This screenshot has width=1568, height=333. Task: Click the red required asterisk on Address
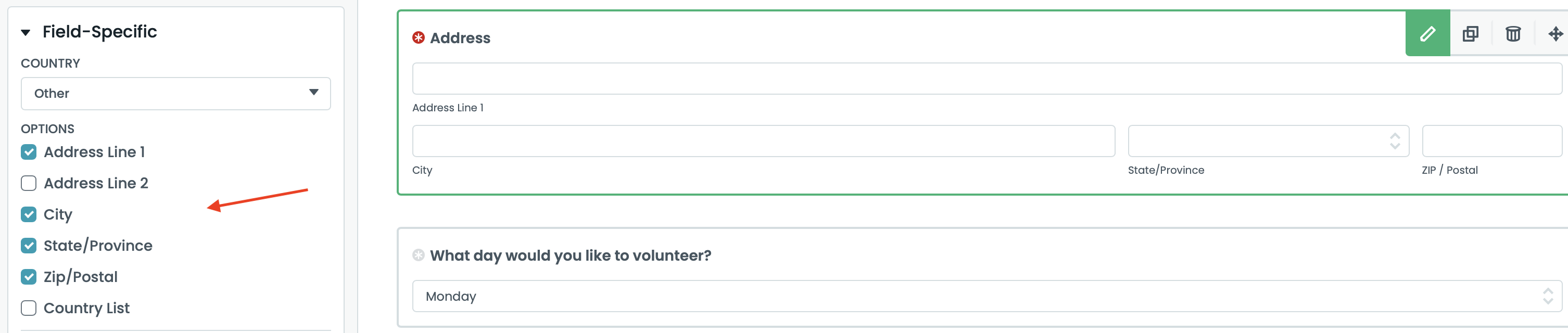(x=419, y=38)
